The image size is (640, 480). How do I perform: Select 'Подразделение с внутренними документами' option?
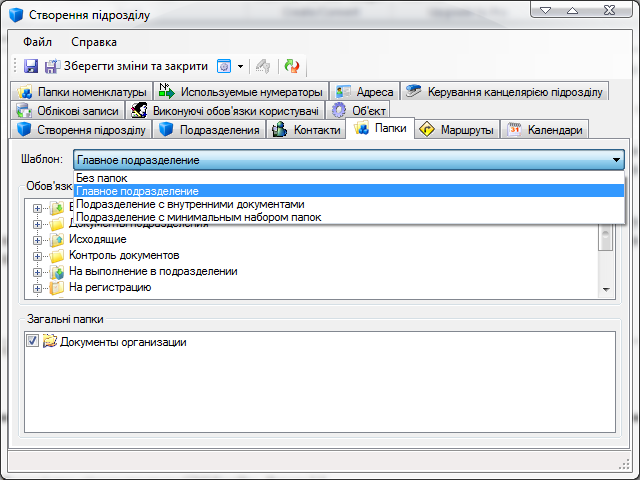pos(190,204)
